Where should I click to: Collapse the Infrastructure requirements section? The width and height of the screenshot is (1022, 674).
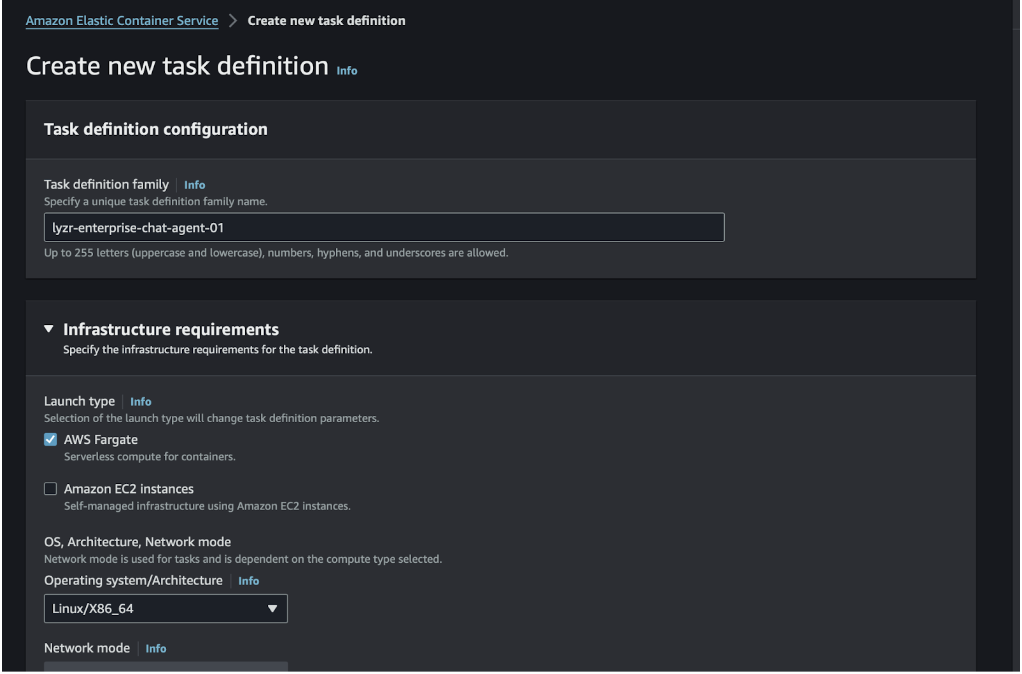click(49, 329)
